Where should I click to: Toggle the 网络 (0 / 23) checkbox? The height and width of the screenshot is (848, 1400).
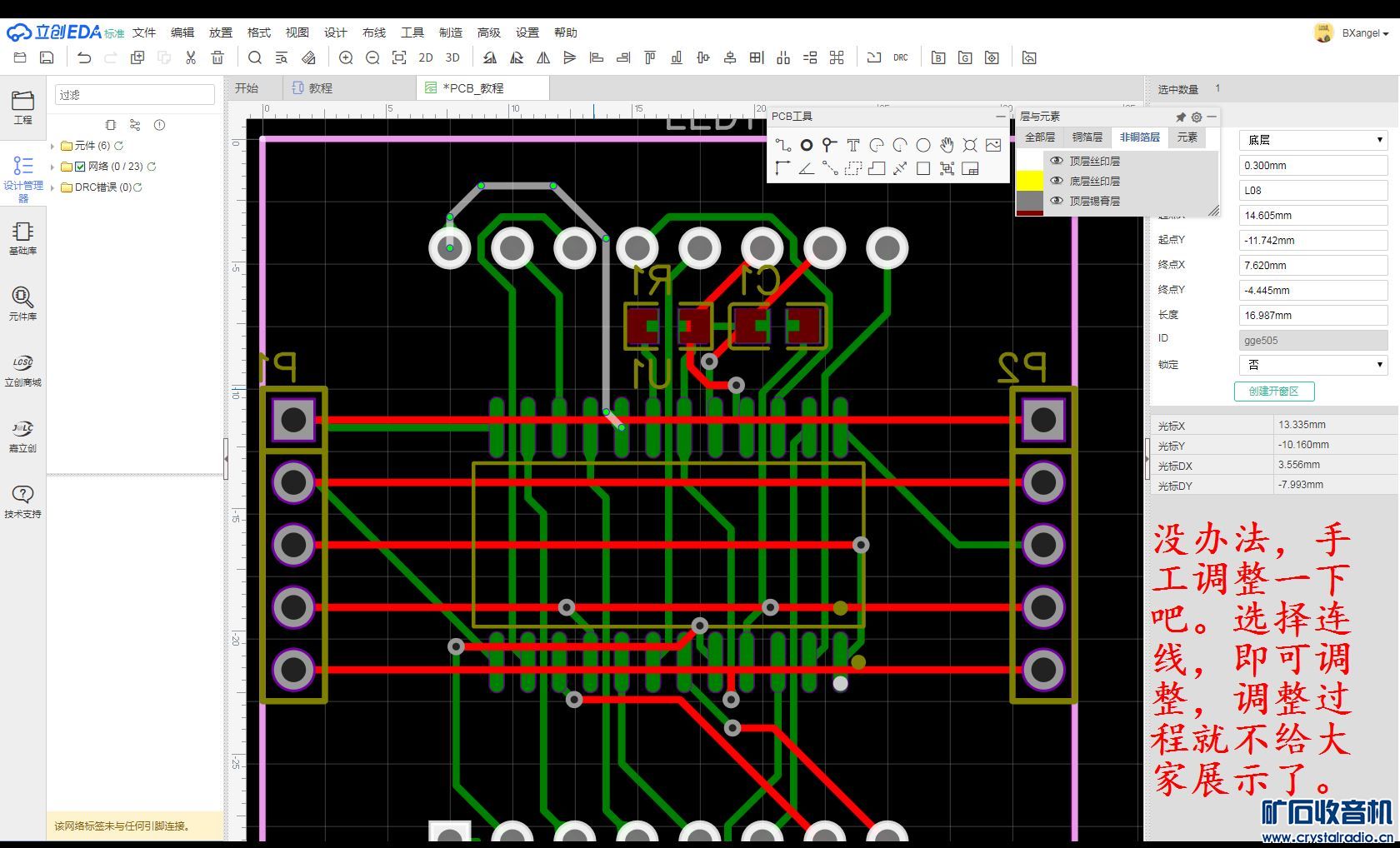click(80, 167)
